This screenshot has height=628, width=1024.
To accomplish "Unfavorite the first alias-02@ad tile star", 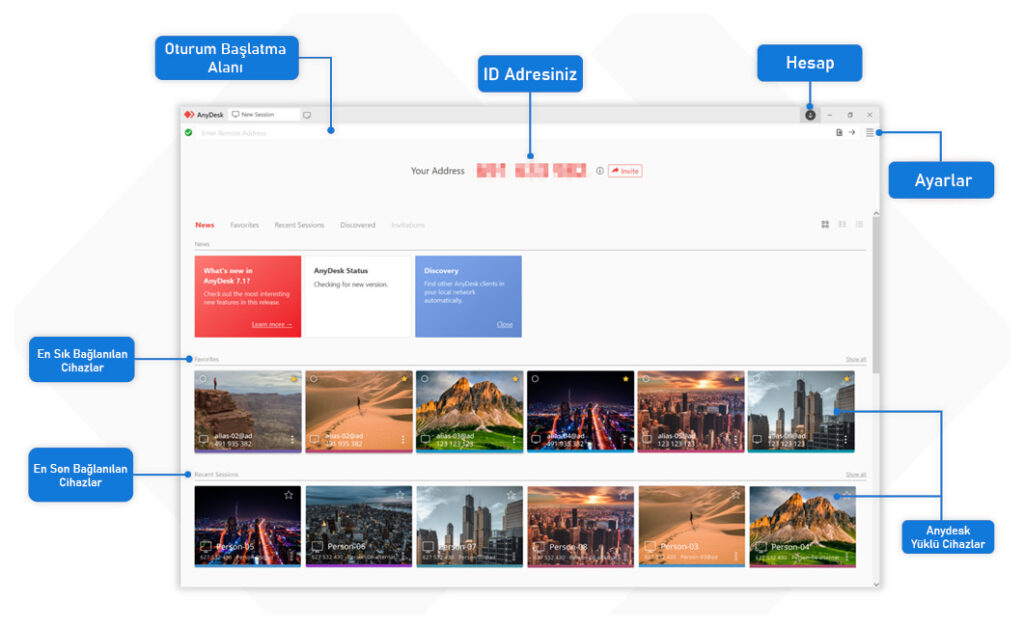I will pyautogui.click(x=294, y=379).
